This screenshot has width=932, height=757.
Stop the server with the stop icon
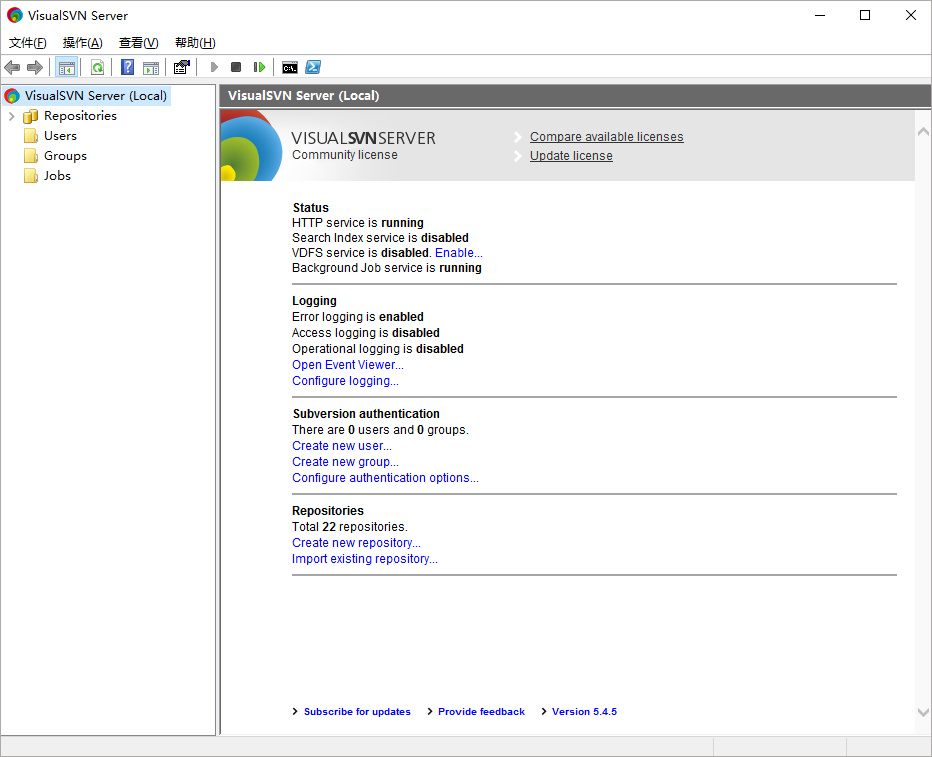point(236,67)
